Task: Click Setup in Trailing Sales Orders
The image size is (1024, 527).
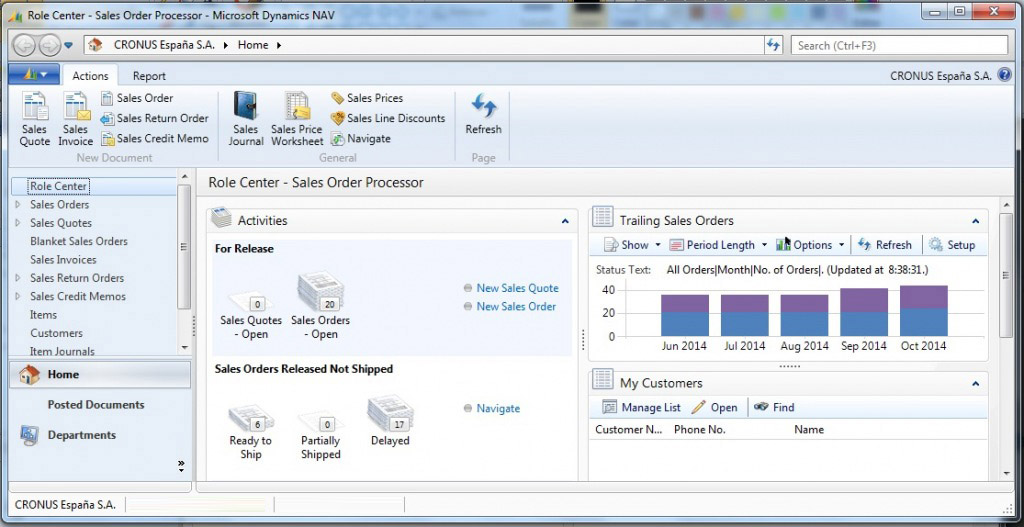Action: point(952,245)
